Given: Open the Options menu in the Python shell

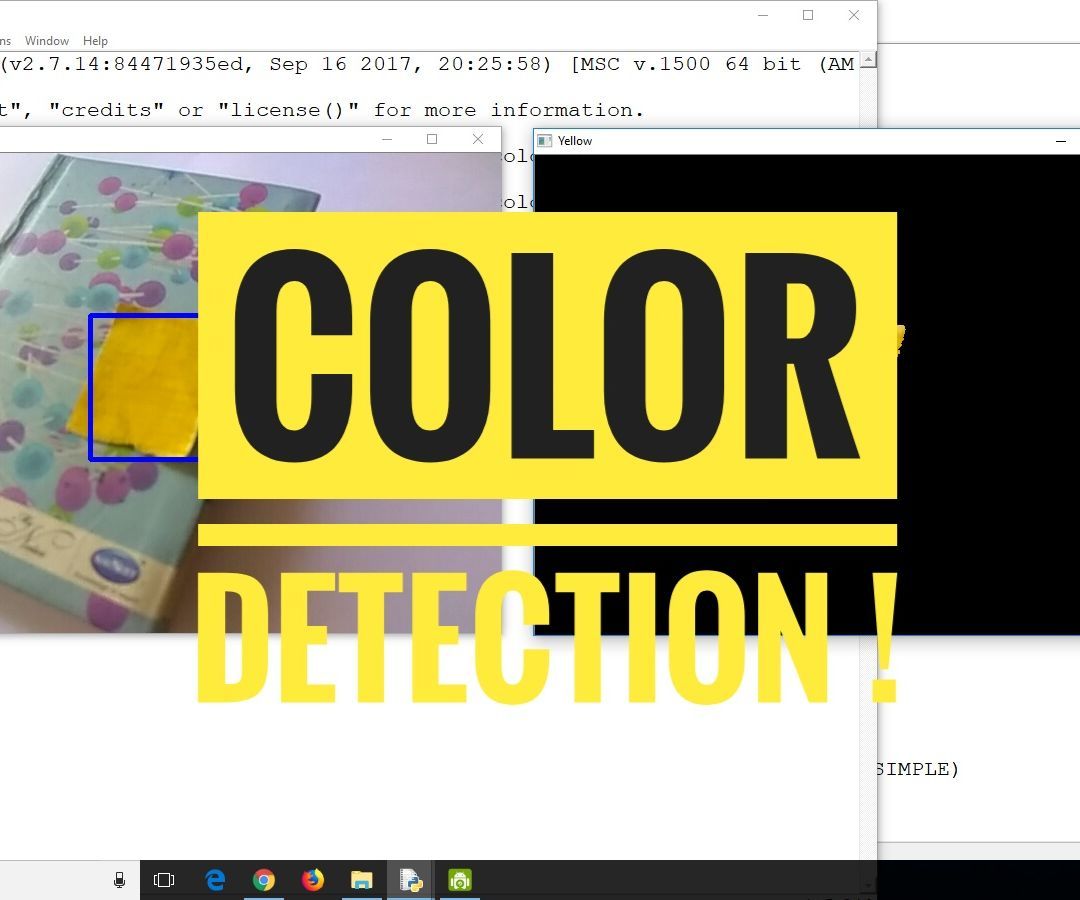Looking at the screenshot, I should [x=5, y=41].
